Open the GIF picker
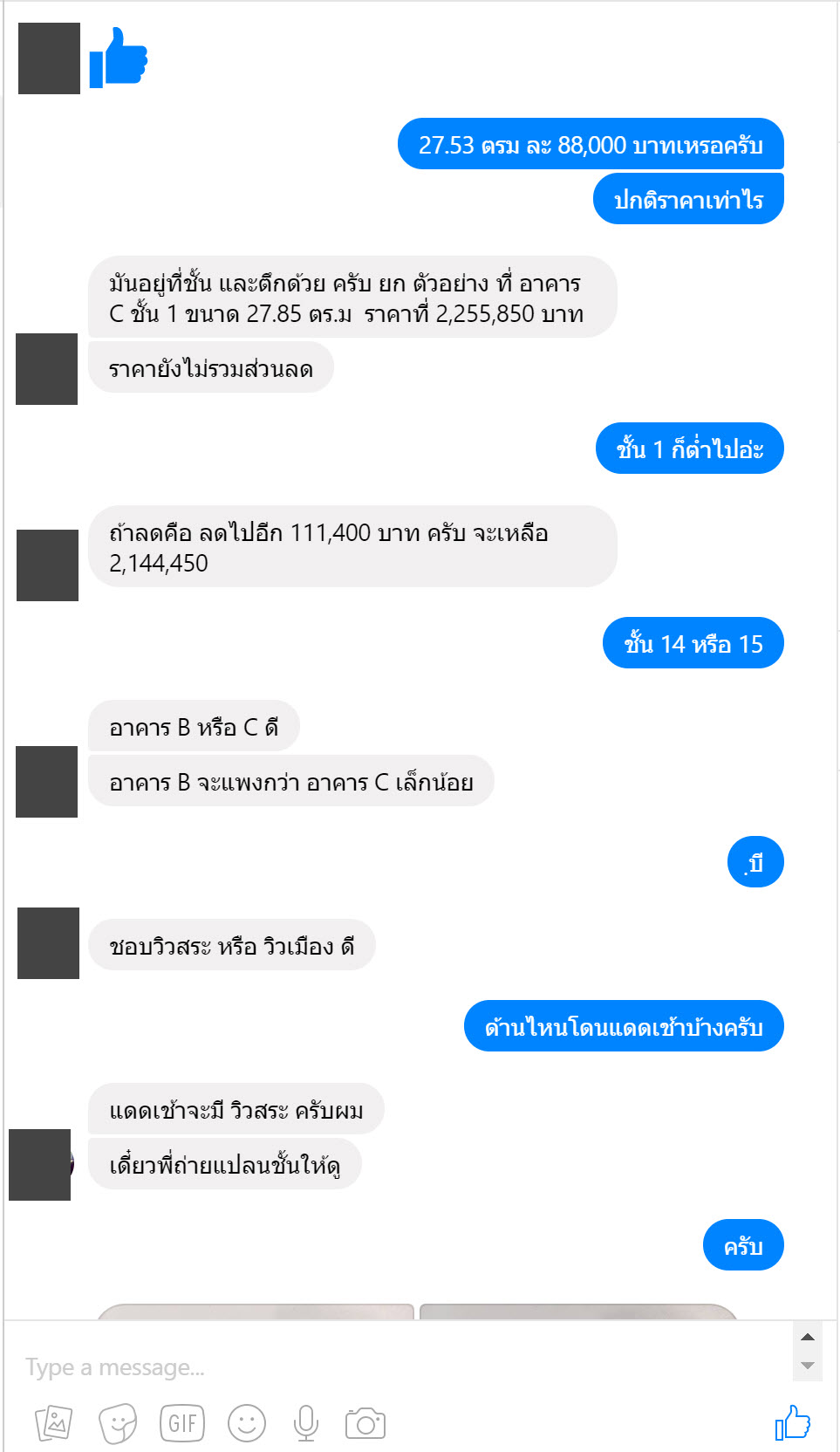The image size is (840, 1452). (182, 1423)
